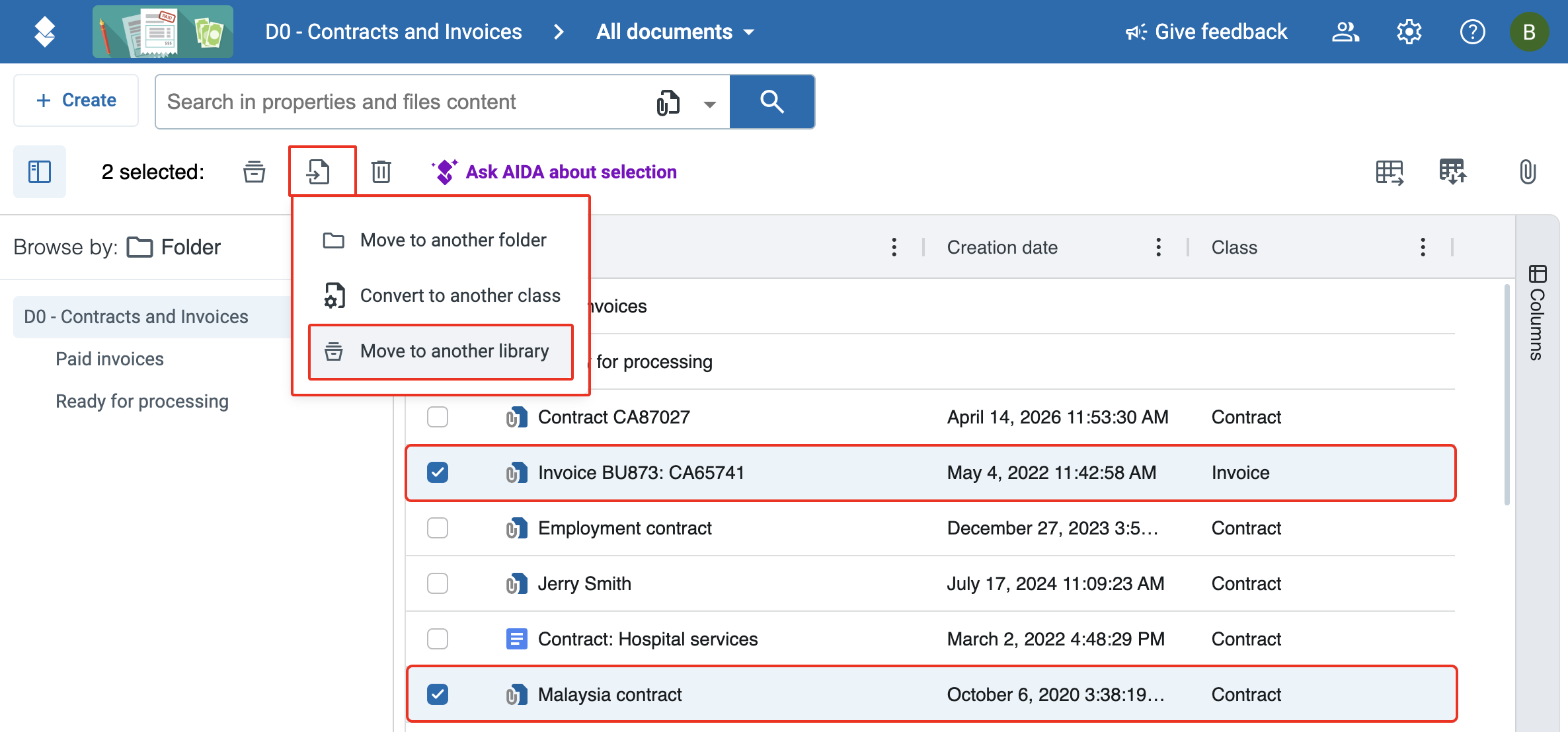The image size is (1568, 732).
Task: Sort by Creation date column header
Action: [x=1002, y=247]
